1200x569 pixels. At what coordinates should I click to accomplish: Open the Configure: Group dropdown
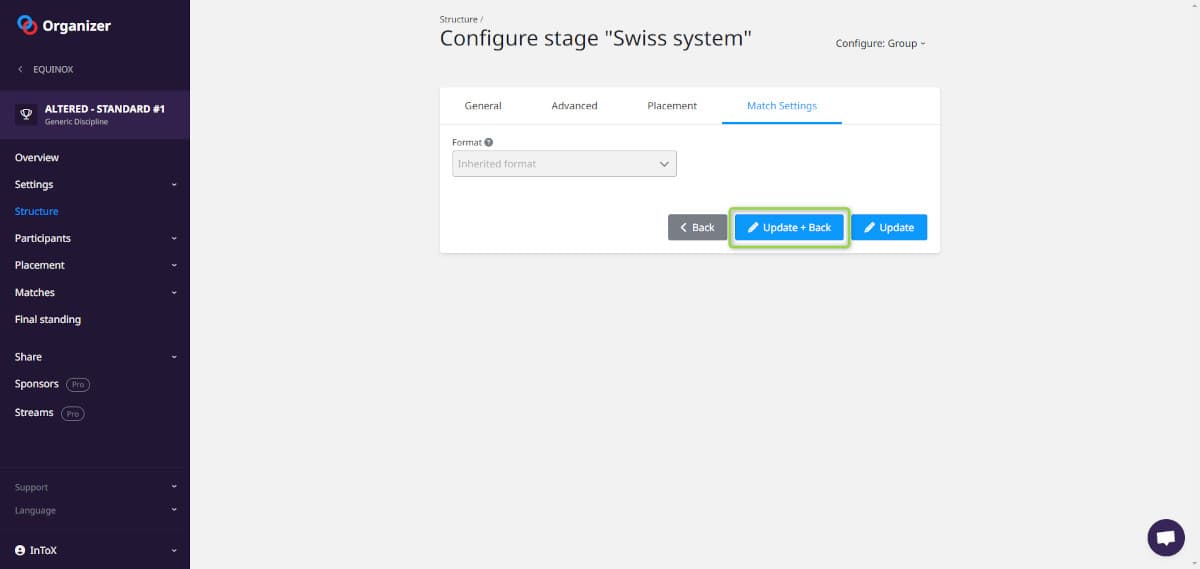click(880, 44)
